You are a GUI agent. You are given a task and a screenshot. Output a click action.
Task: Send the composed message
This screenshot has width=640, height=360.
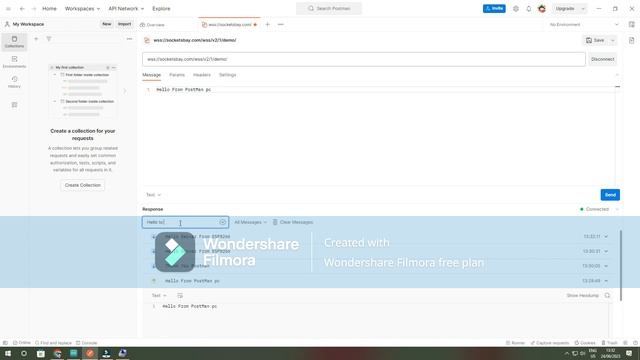610,195
